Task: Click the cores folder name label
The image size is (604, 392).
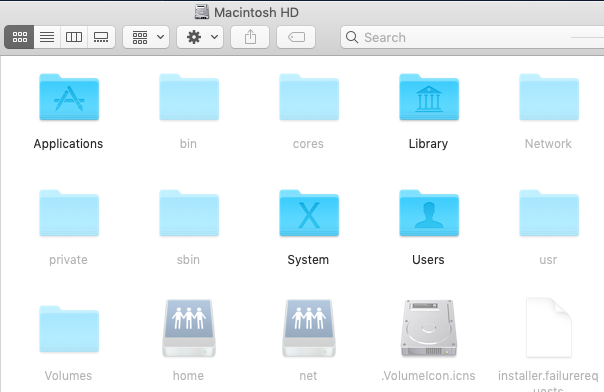Action: (x=308, y=144)
